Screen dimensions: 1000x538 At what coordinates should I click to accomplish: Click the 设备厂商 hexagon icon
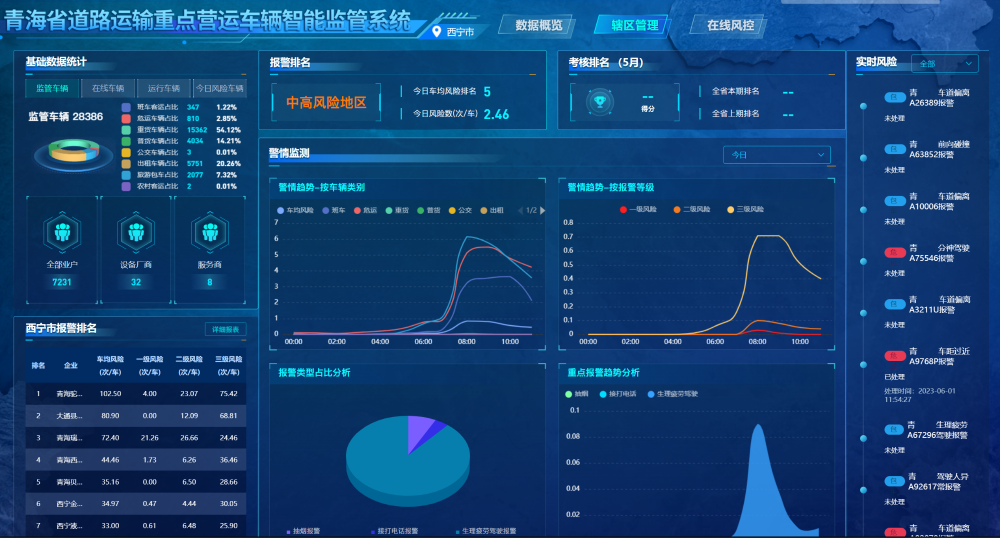(136, 232)
